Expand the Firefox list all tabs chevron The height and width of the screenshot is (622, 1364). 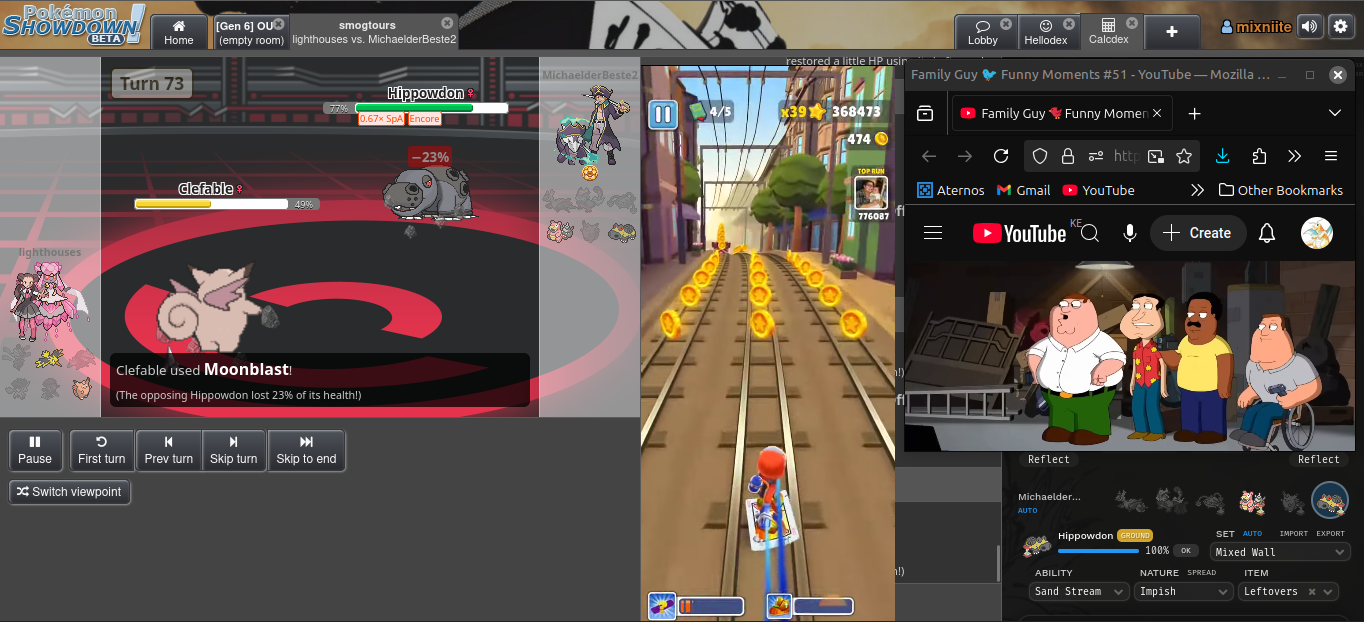point(1335,113)
